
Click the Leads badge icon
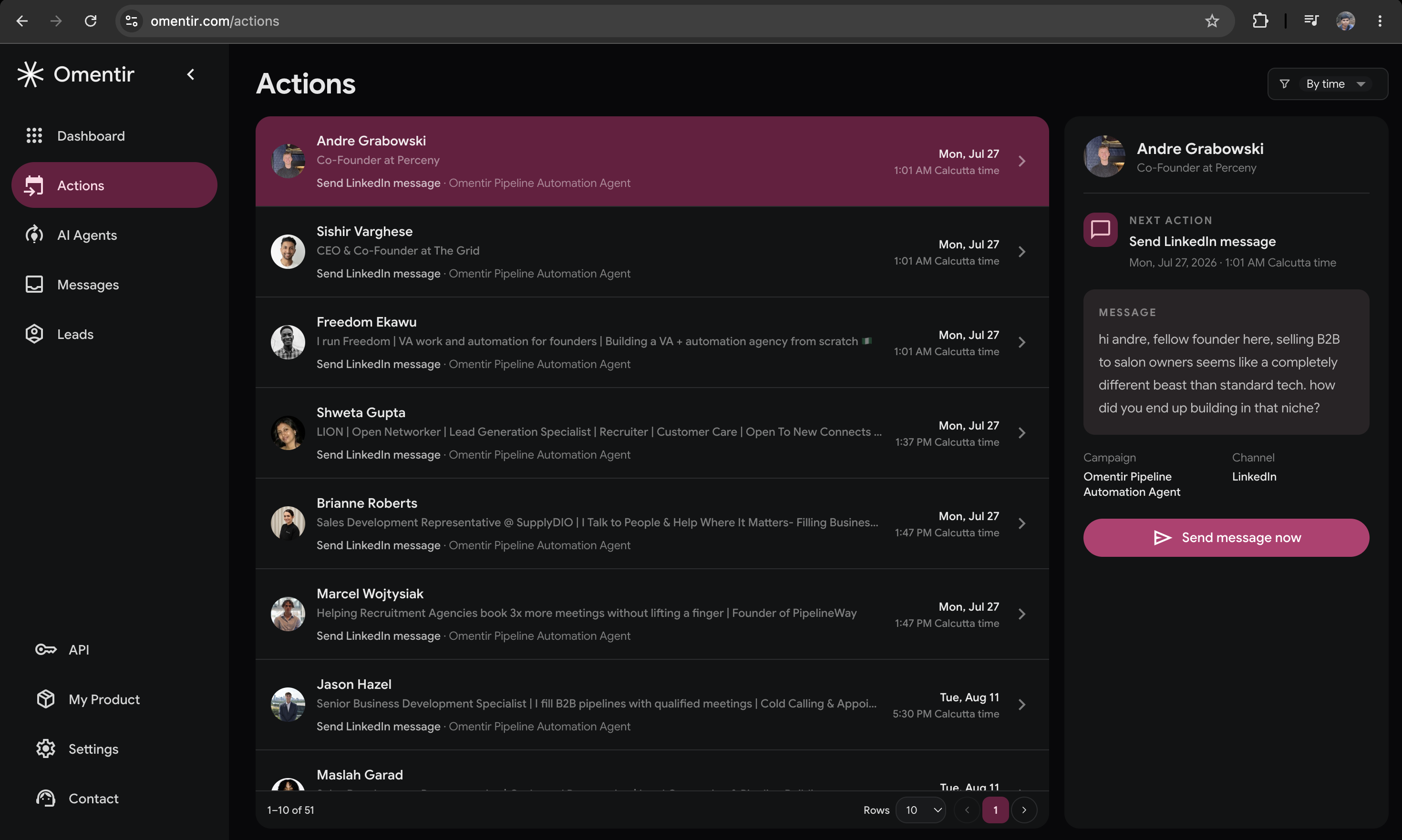pyautogui.click(x=34, y=334)
